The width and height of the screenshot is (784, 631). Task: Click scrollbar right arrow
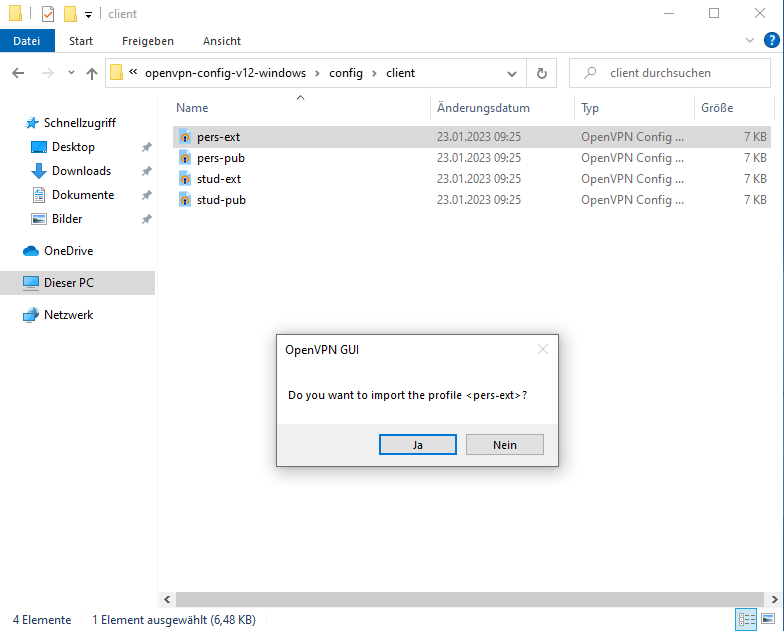[774, 599]
